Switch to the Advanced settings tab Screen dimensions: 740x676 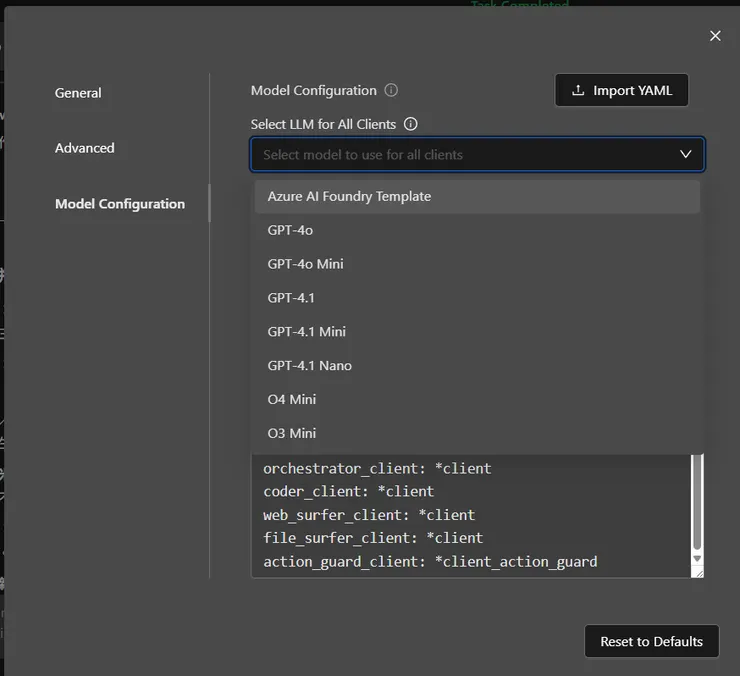(85, 148)
